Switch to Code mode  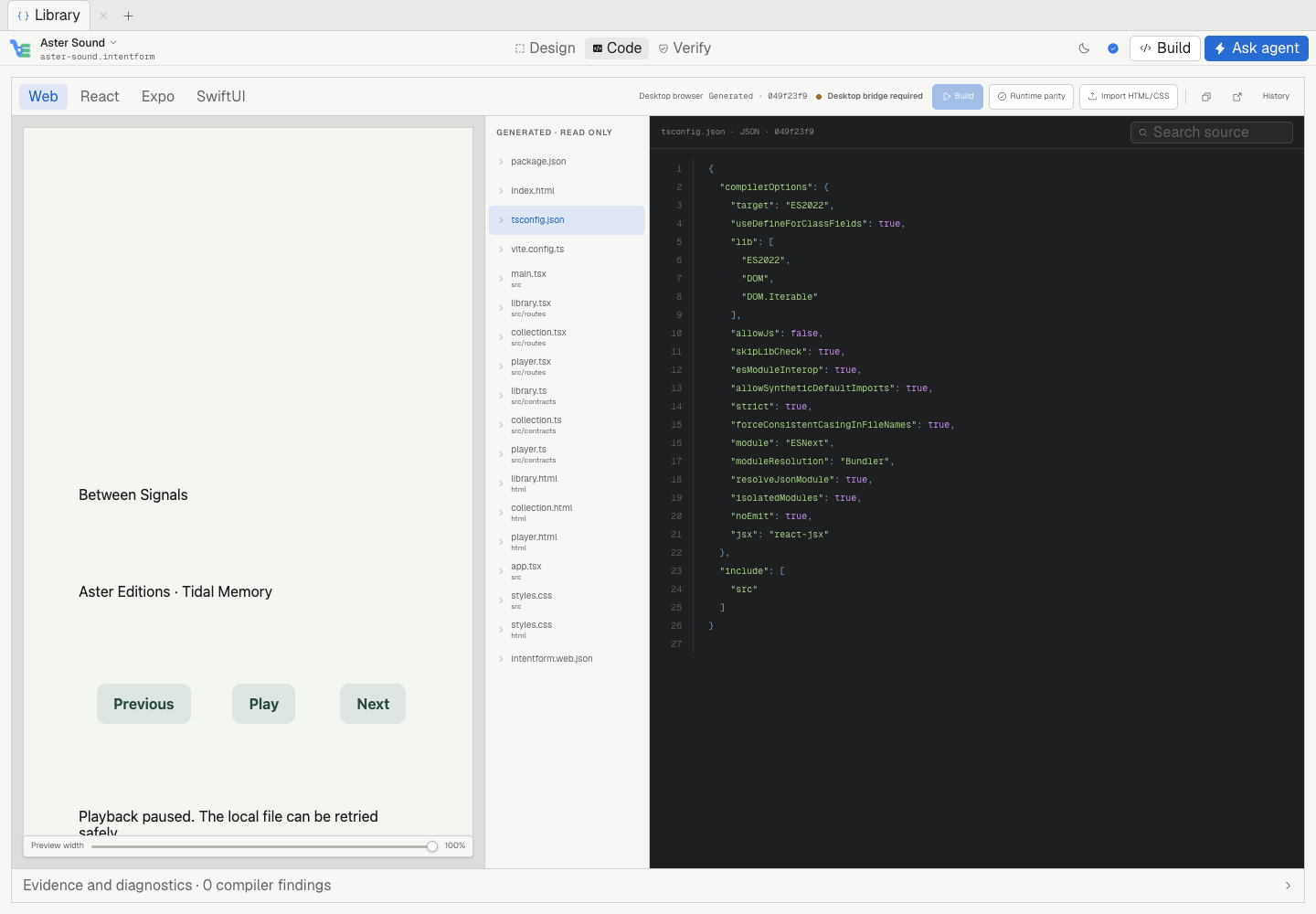(617, 48)
